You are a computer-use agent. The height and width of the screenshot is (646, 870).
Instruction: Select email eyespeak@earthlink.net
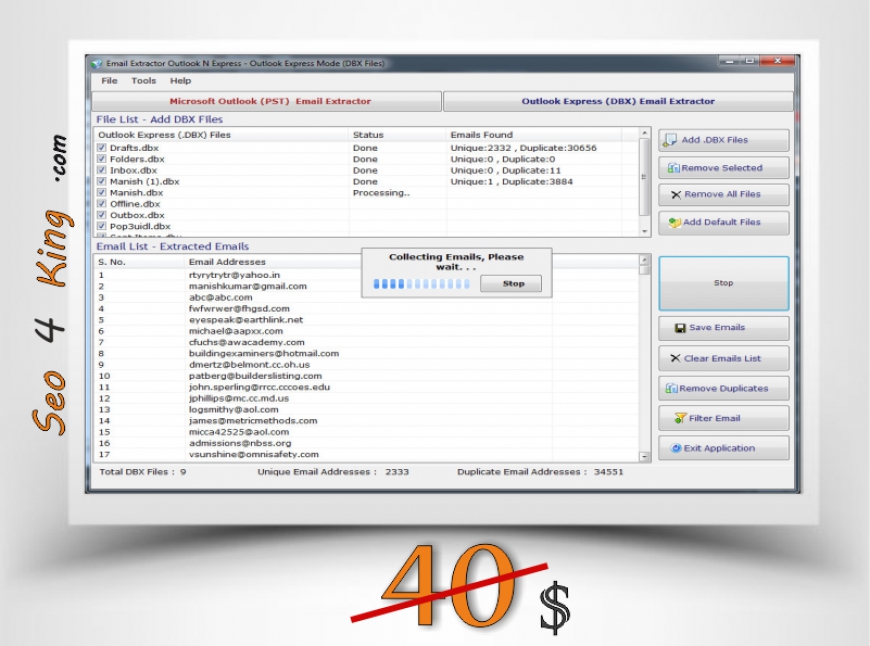click(x=246, y=320)
